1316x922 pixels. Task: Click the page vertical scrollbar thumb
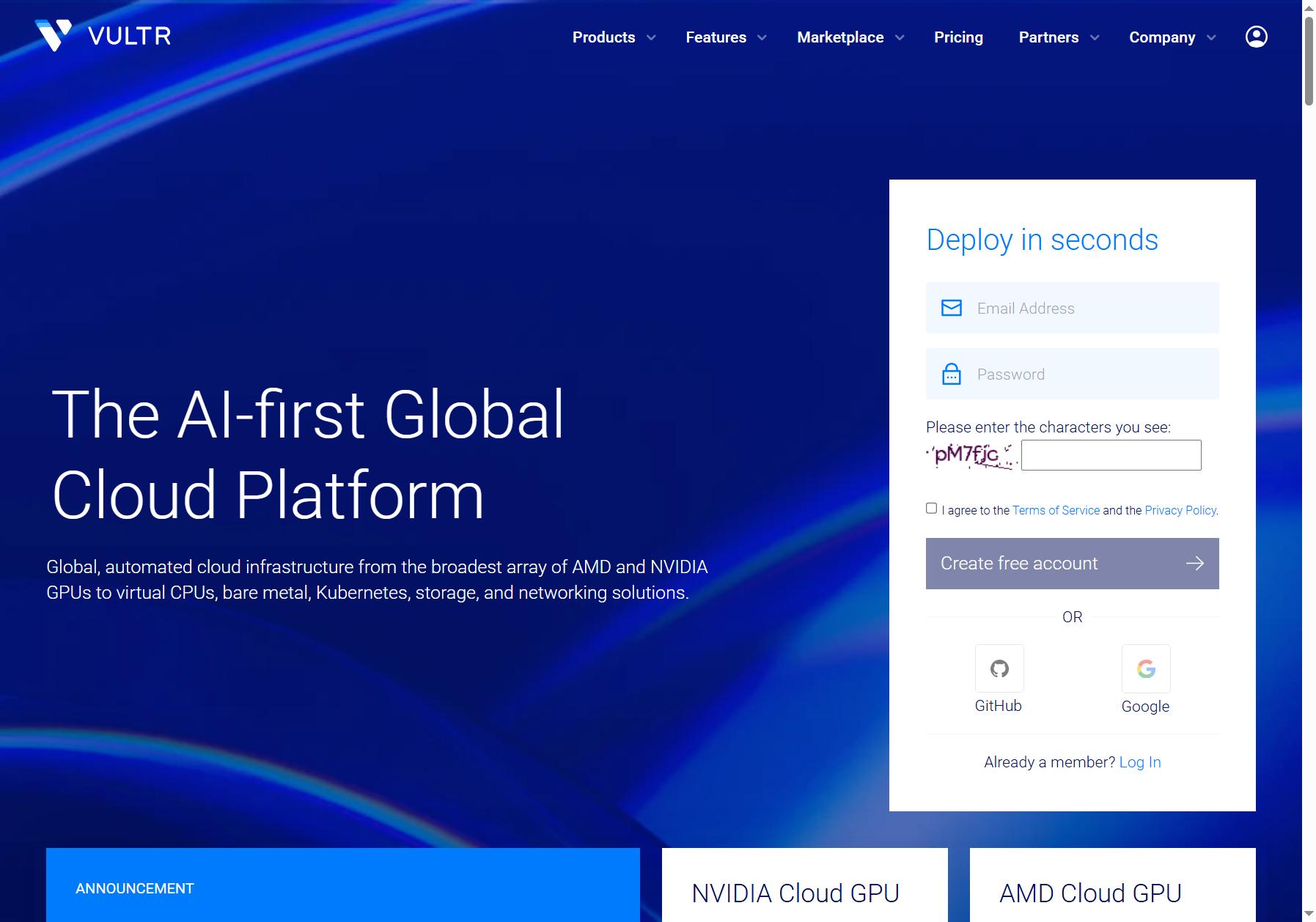point(1309,61)
